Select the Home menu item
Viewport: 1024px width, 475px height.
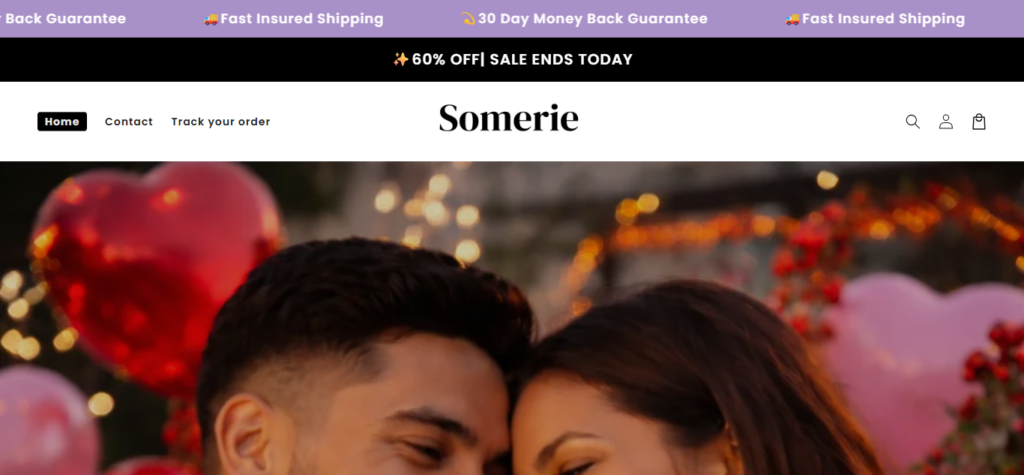(x=62, y=122)
